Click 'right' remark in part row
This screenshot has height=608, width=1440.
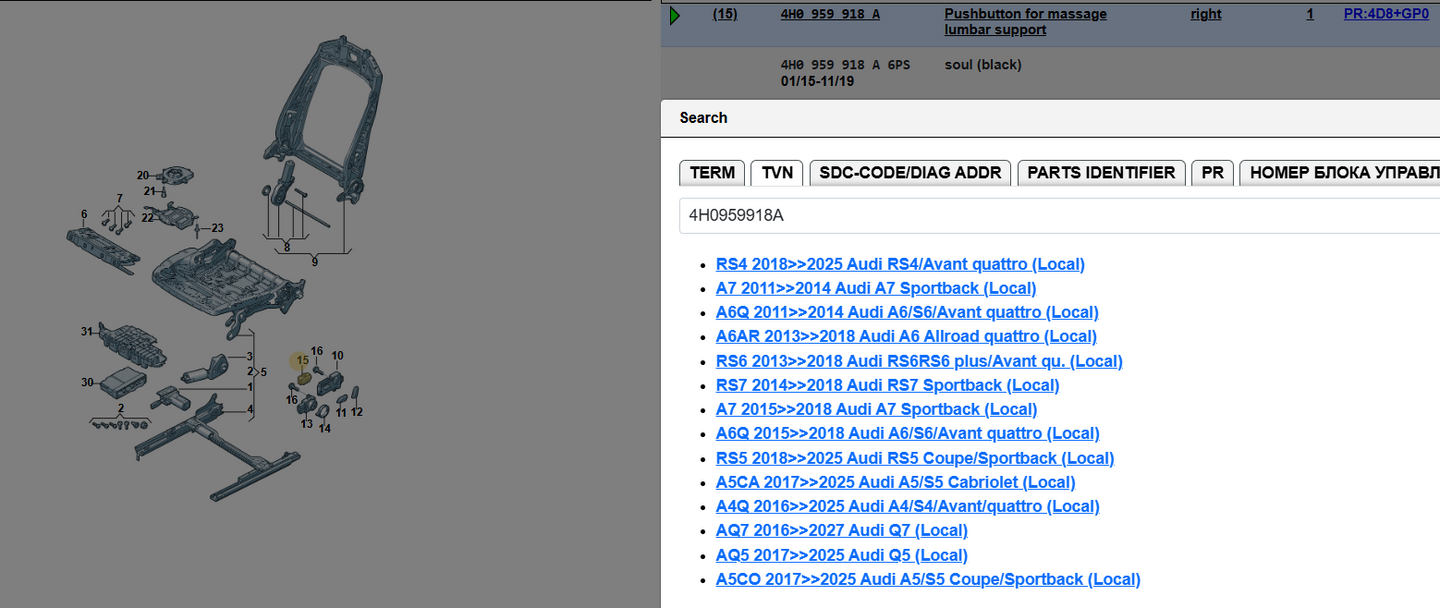click(x=1206, y=14)
